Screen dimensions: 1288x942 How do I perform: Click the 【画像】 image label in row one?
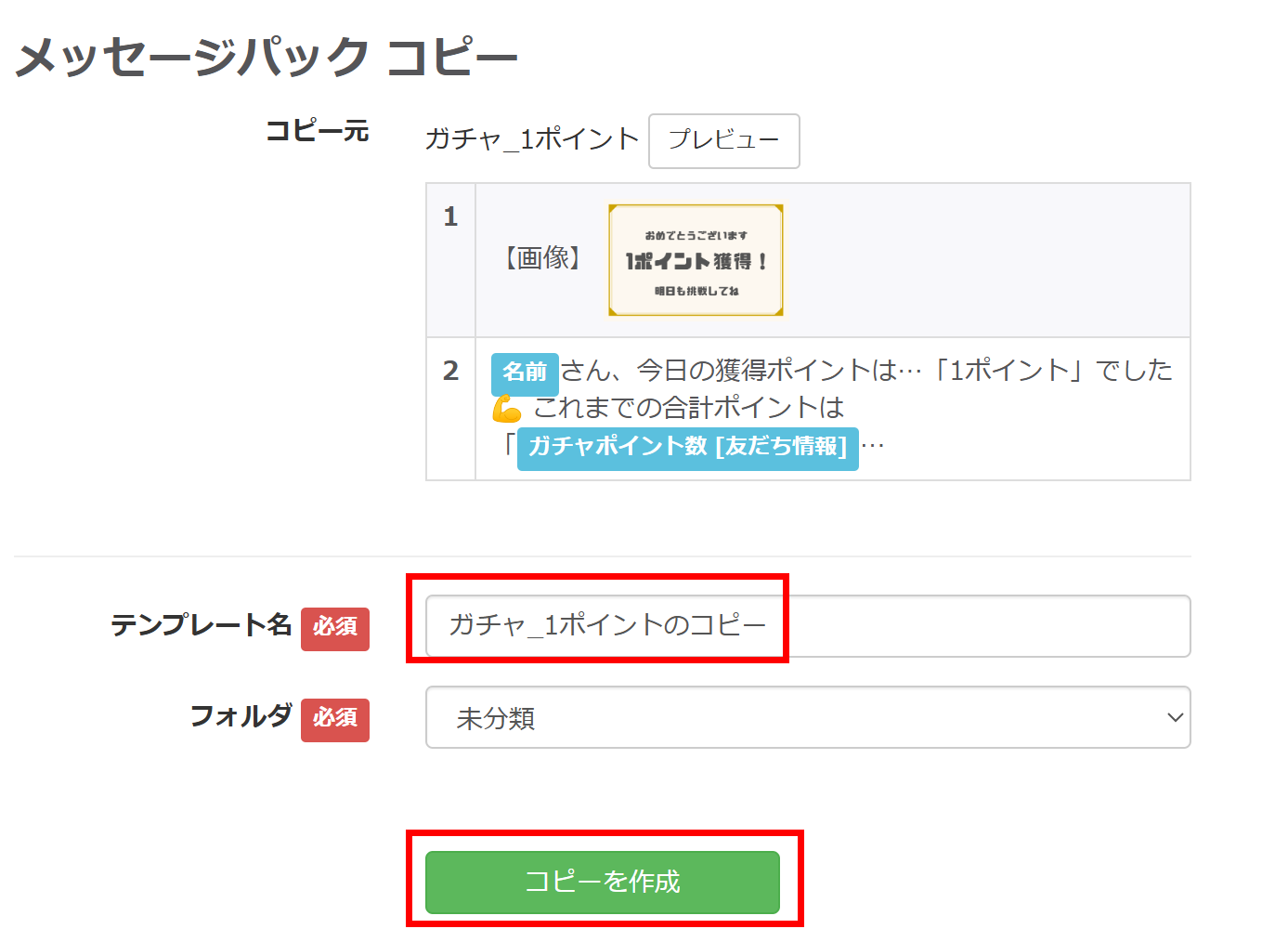543,259
